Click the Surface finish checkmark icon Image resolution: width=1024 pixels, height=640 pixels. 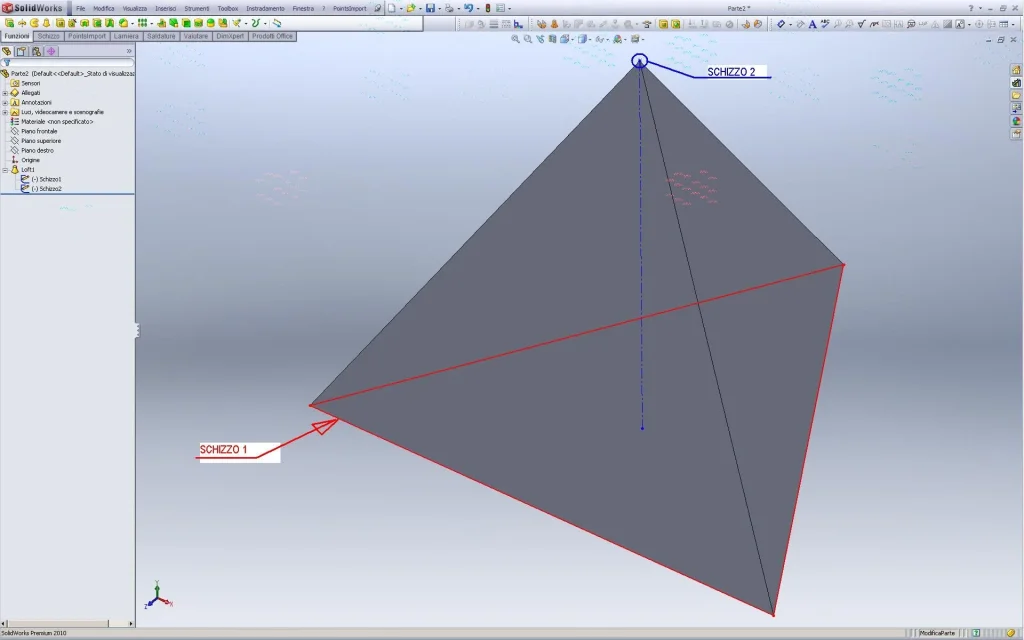point(861,24)
